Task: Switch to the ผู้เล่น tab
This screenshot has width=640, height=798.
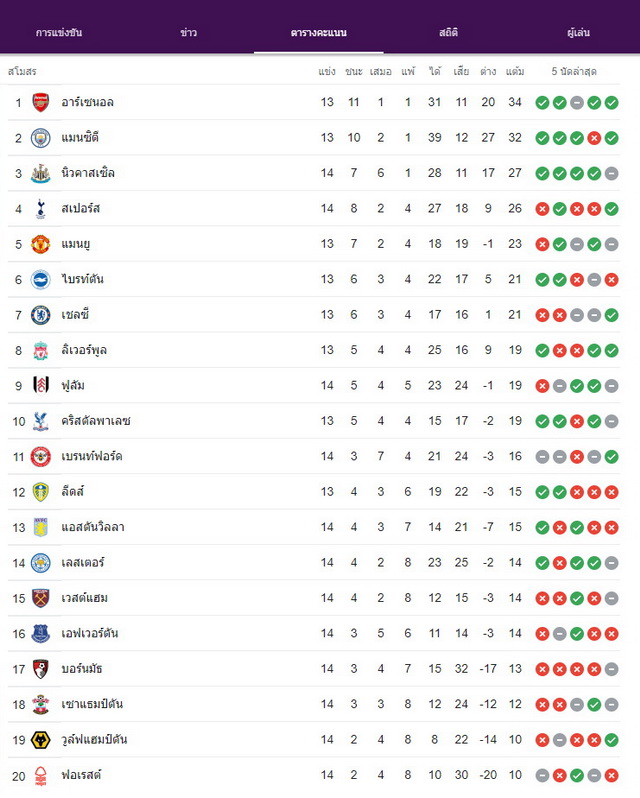Action: click(x=578, y=33)
